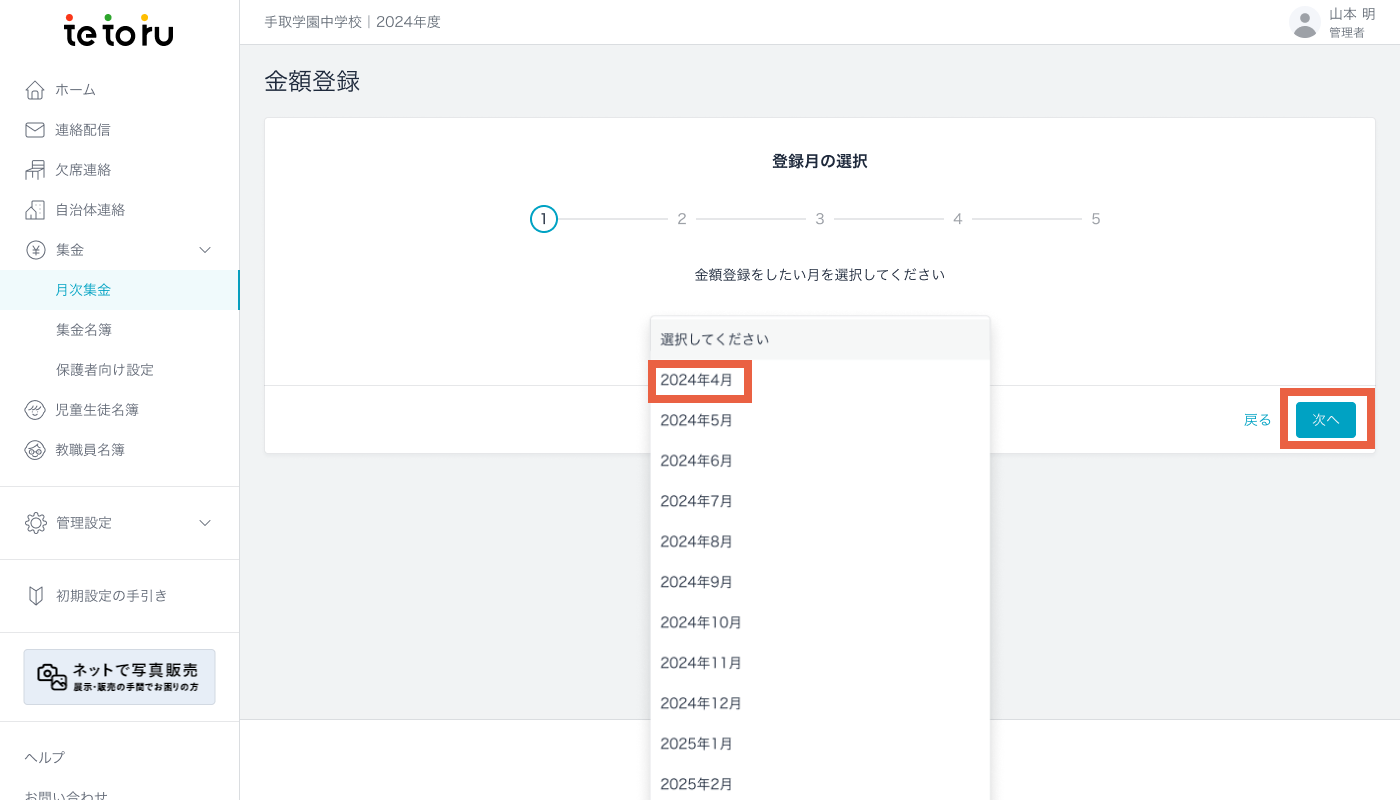Screen dimensions: 1400x800
Task: Click the building icon for 自治体連絡
Action: 35,210
